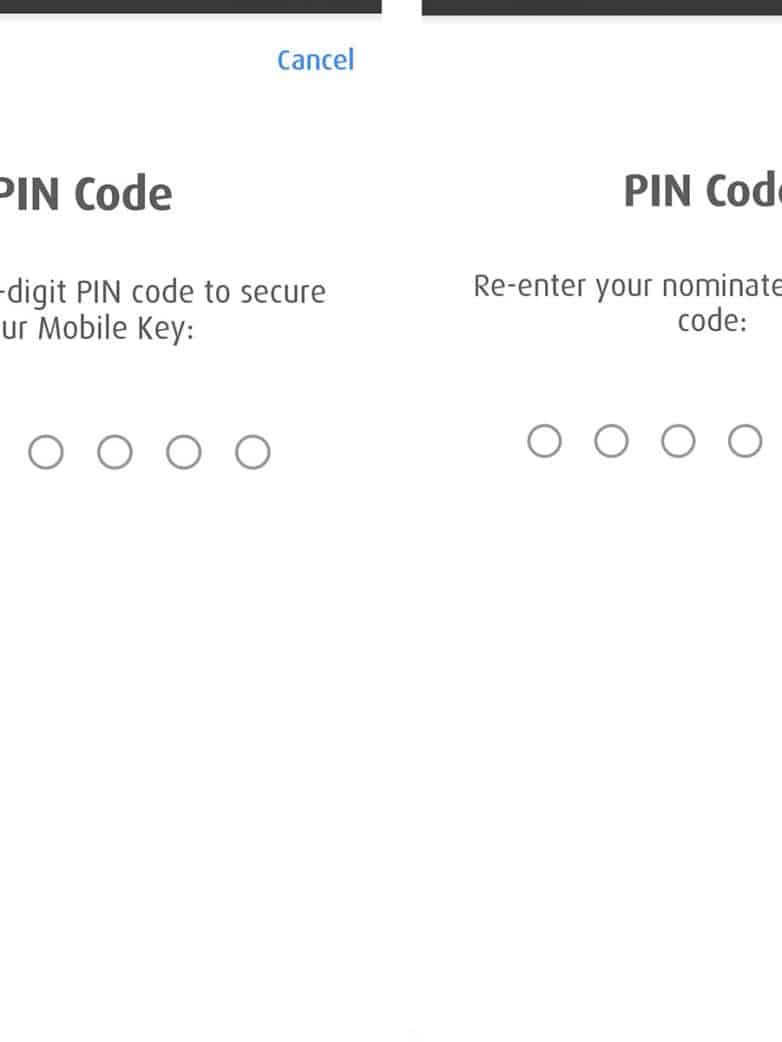The width and height of the screenshot is (782, 1042).
Task: Select first PIN circle on left screen
Action: [46, 453]
